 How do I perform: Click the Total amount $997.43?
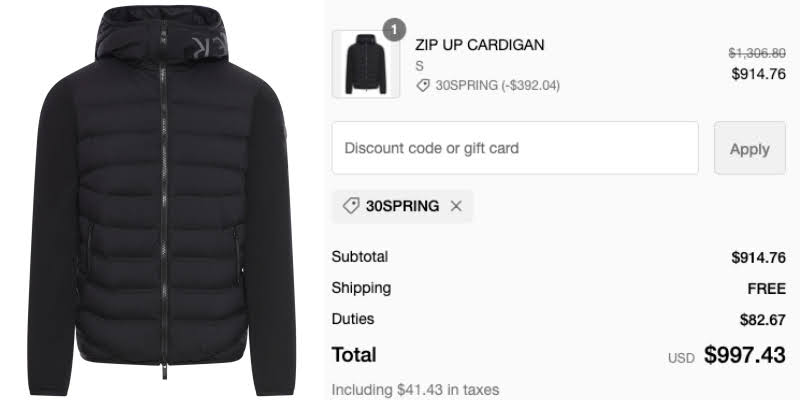click(745, 355)
